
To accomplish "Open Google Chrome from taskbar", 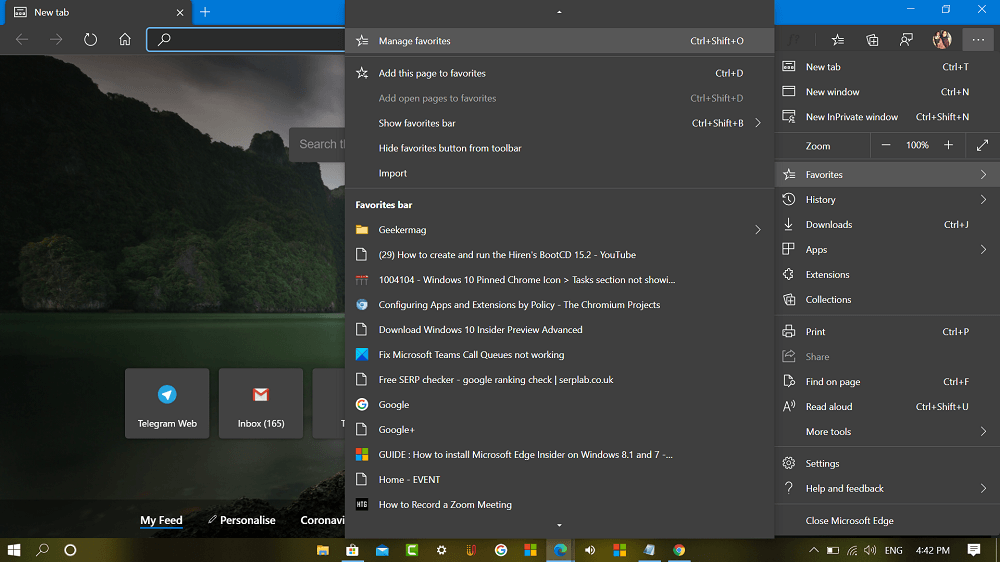I will click(679, 550).
